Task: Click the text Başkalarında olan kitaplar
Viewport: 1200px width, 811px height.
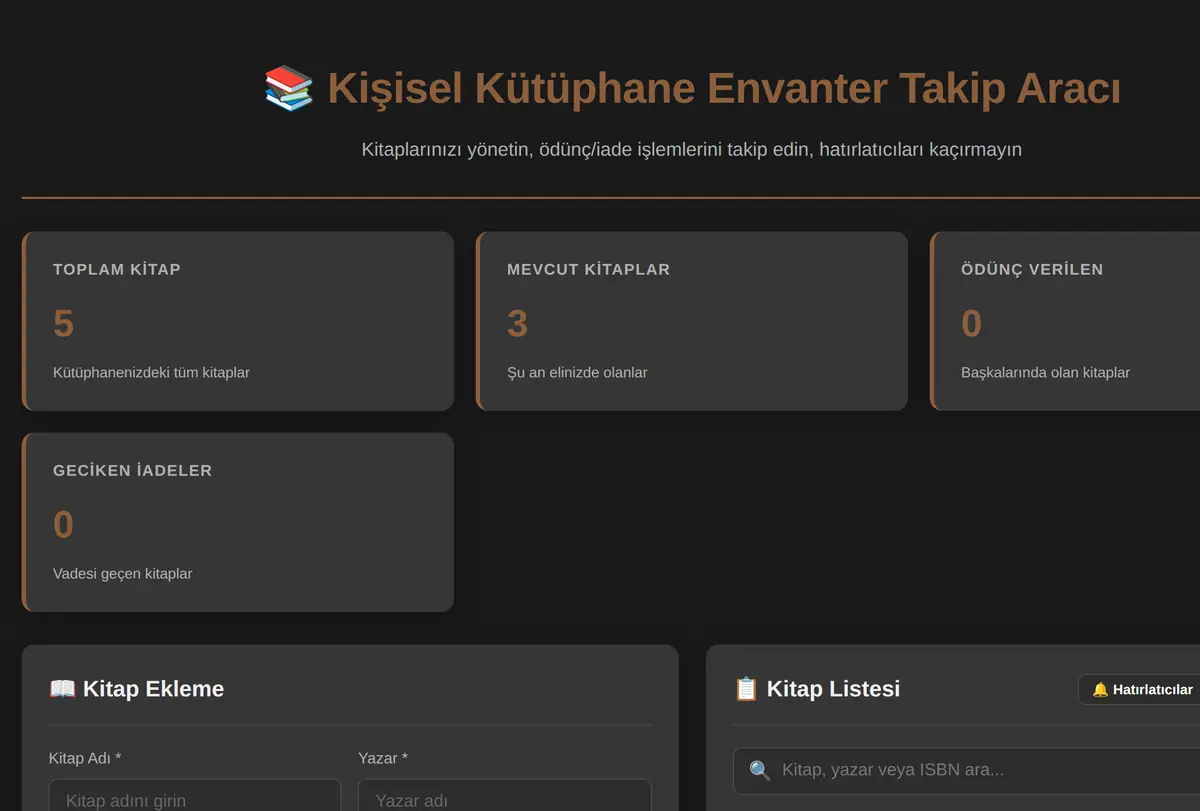Action: 1045,372
